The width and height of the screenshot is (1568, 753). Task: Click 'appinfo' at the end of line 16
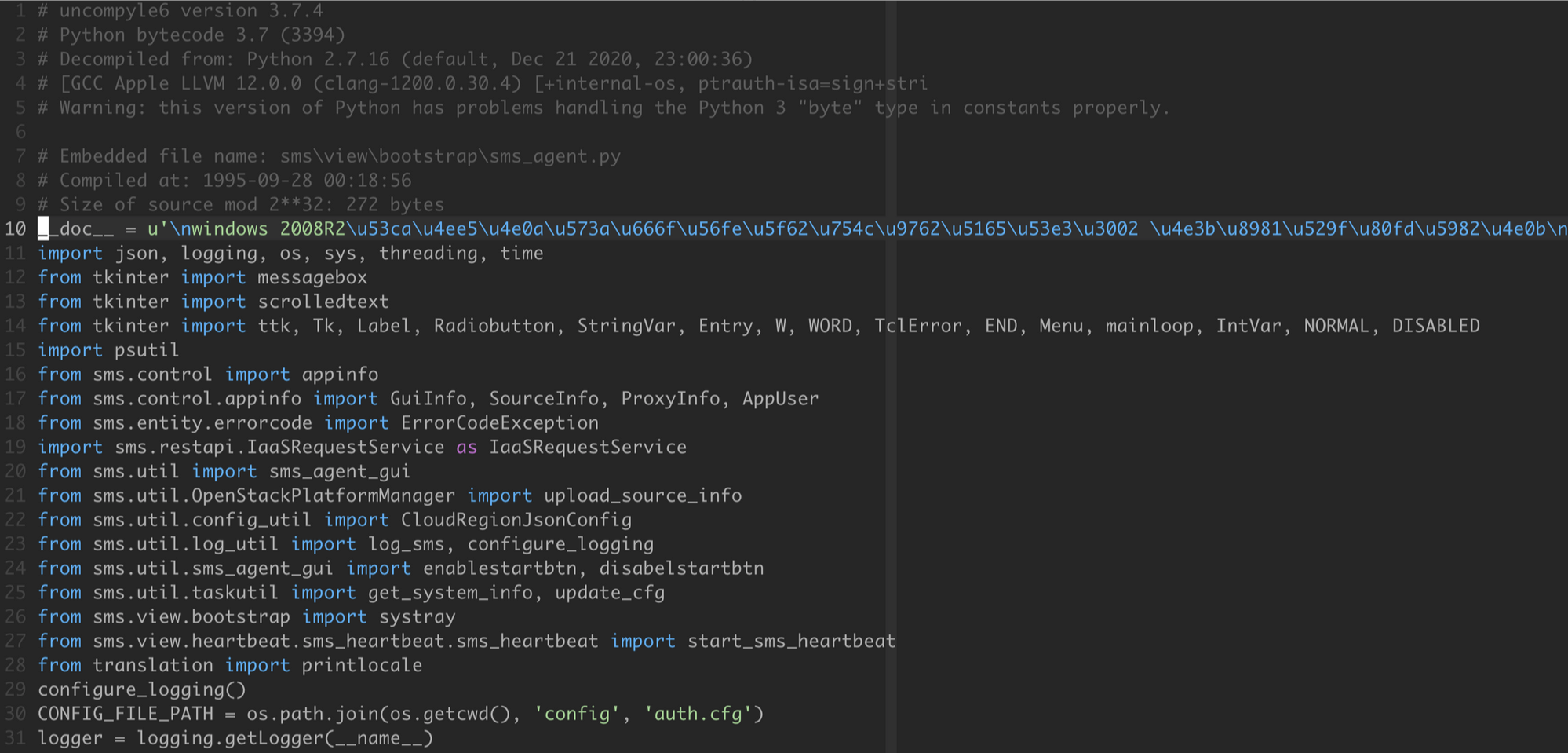(340, 375)
